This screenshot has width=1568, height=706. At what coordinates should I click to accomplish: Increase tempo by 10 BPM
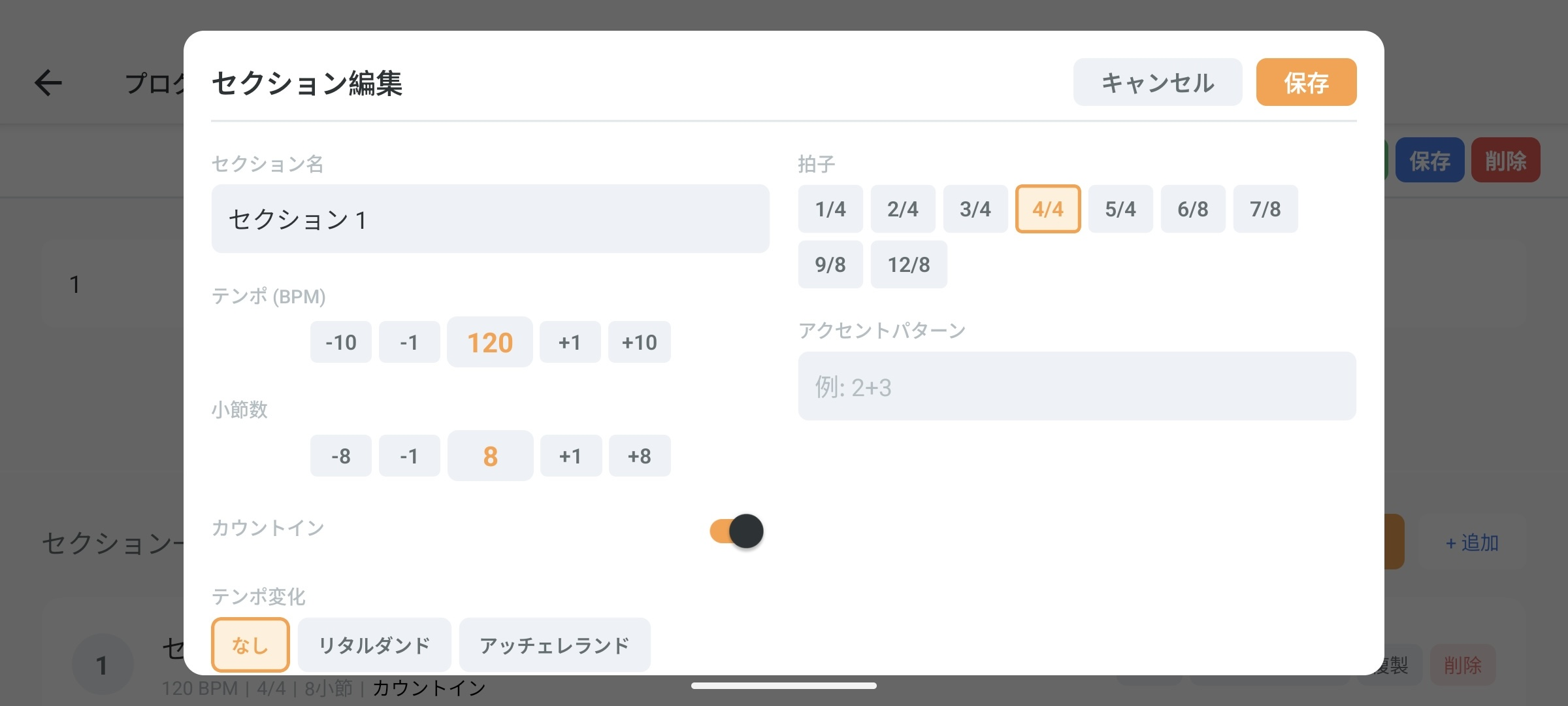pyautogui.click(x=638, y=341)
